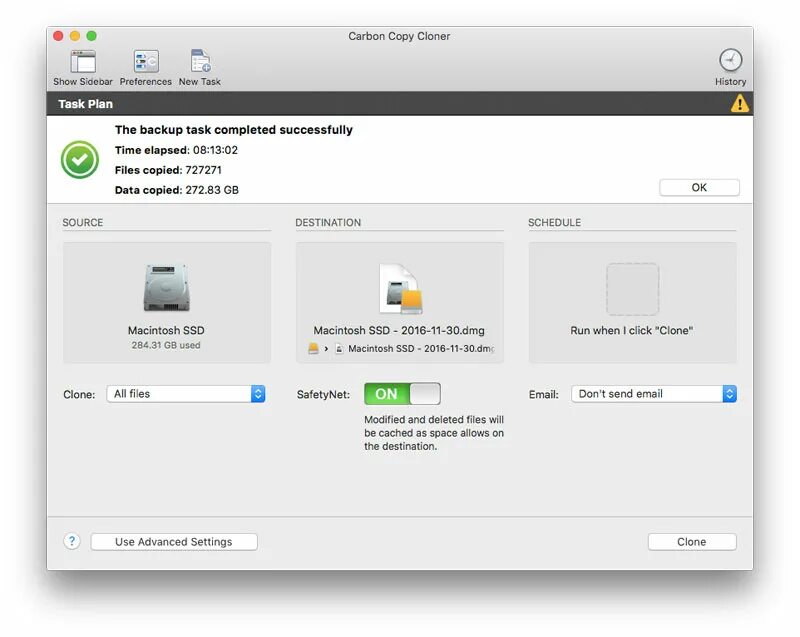
Task: Click the "Run when I click Clone" text
Action: tap(632, 330)
